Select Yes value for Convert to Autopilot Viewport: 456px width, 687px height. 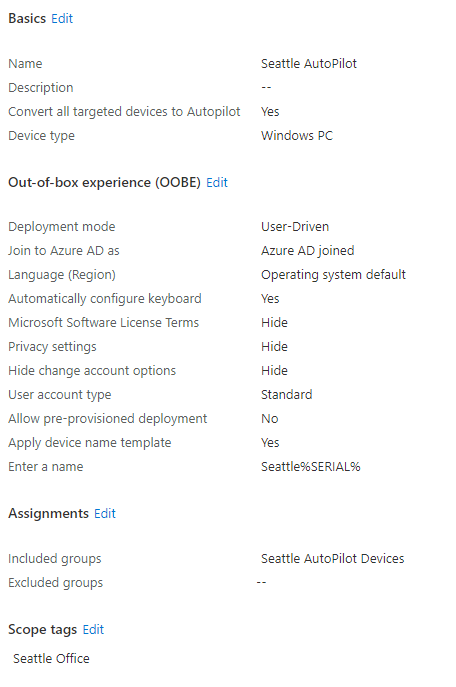click(270, 112)
